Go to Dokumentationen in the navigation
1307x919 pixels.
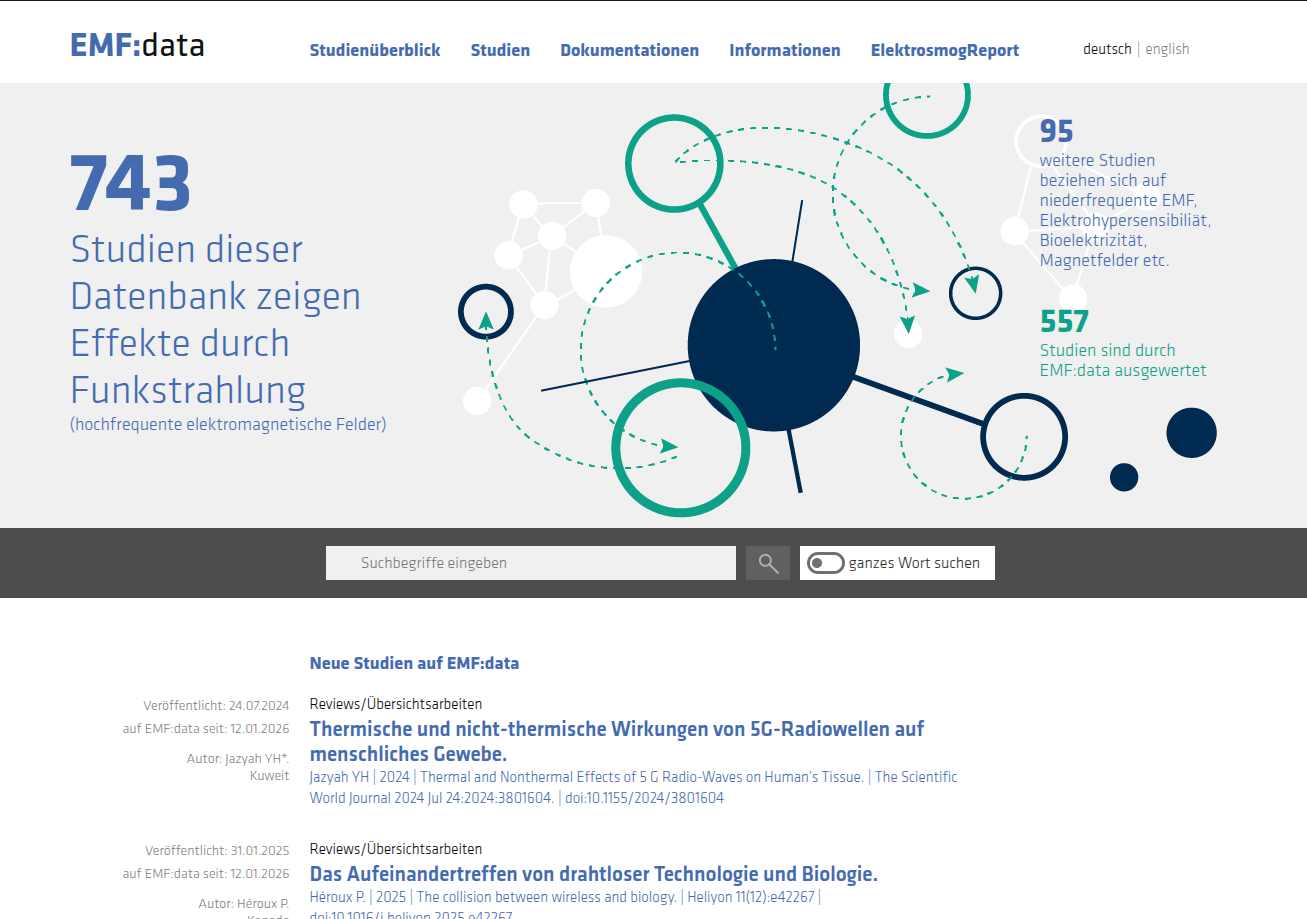pos(630,50)
